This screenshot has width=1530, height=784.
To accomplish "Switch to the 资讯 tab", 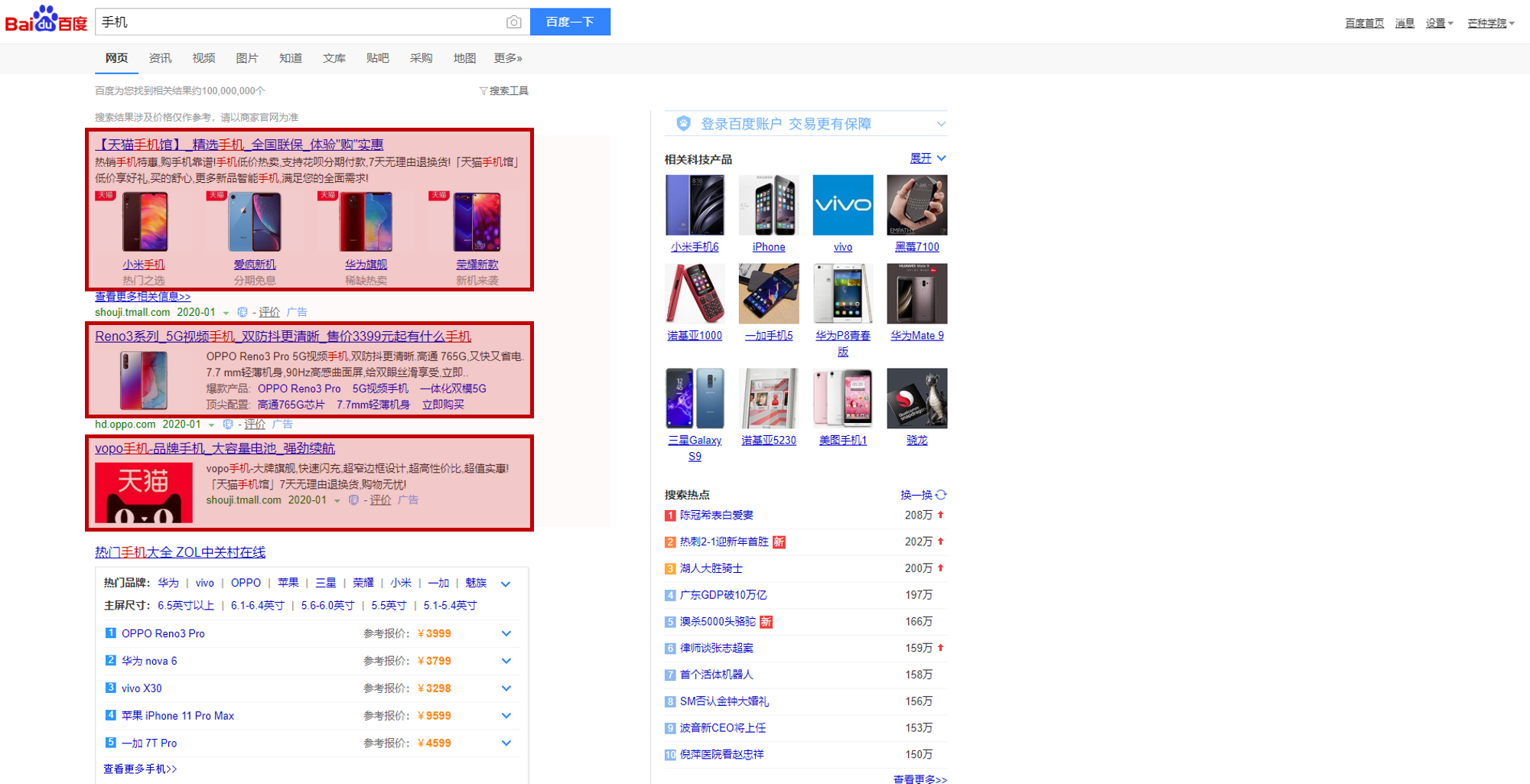I will click(x=160, y=58).
